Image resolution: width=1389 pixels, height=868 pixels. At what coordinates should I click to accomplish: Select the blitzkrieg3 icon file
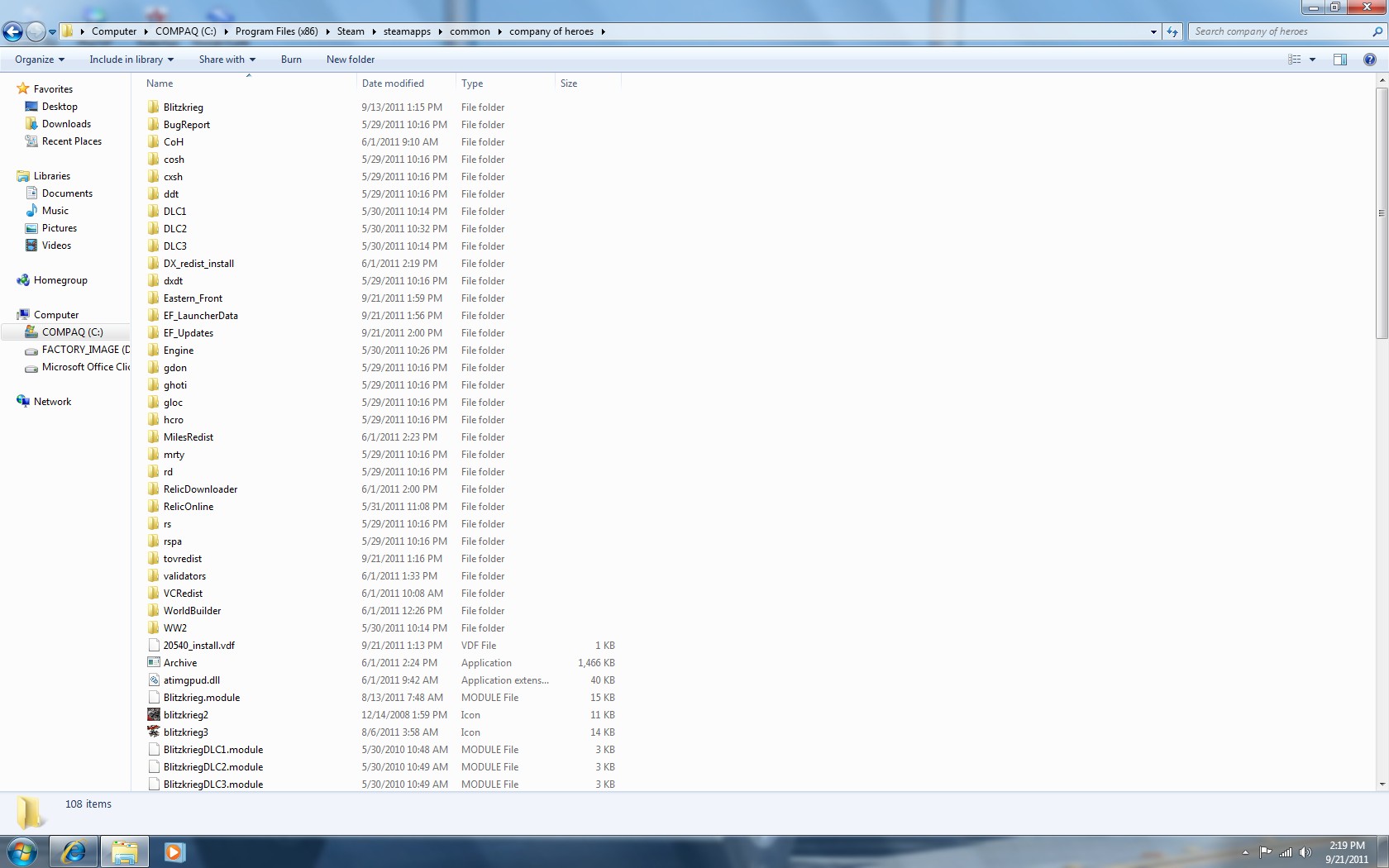(x=154, y=732)
